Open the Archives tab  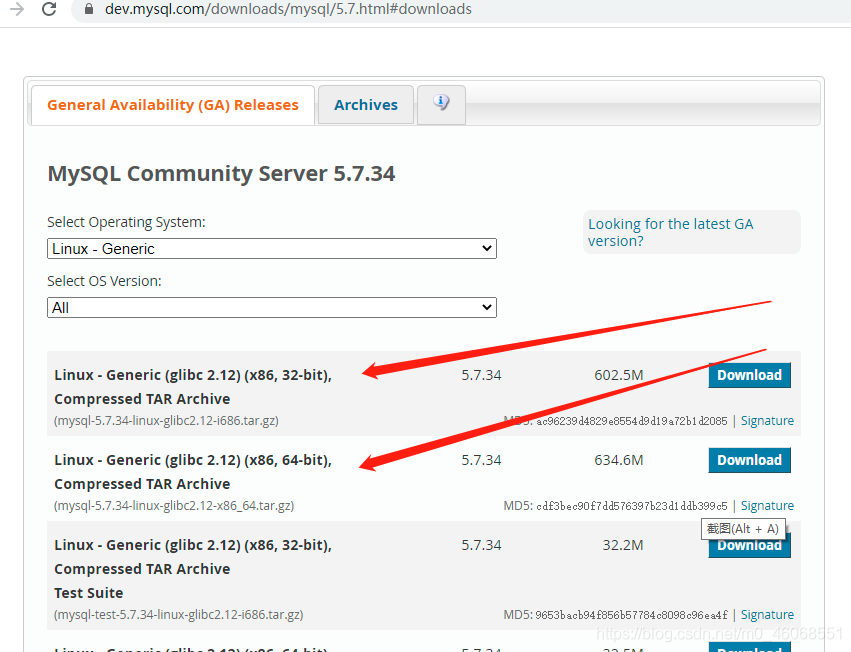366,105
